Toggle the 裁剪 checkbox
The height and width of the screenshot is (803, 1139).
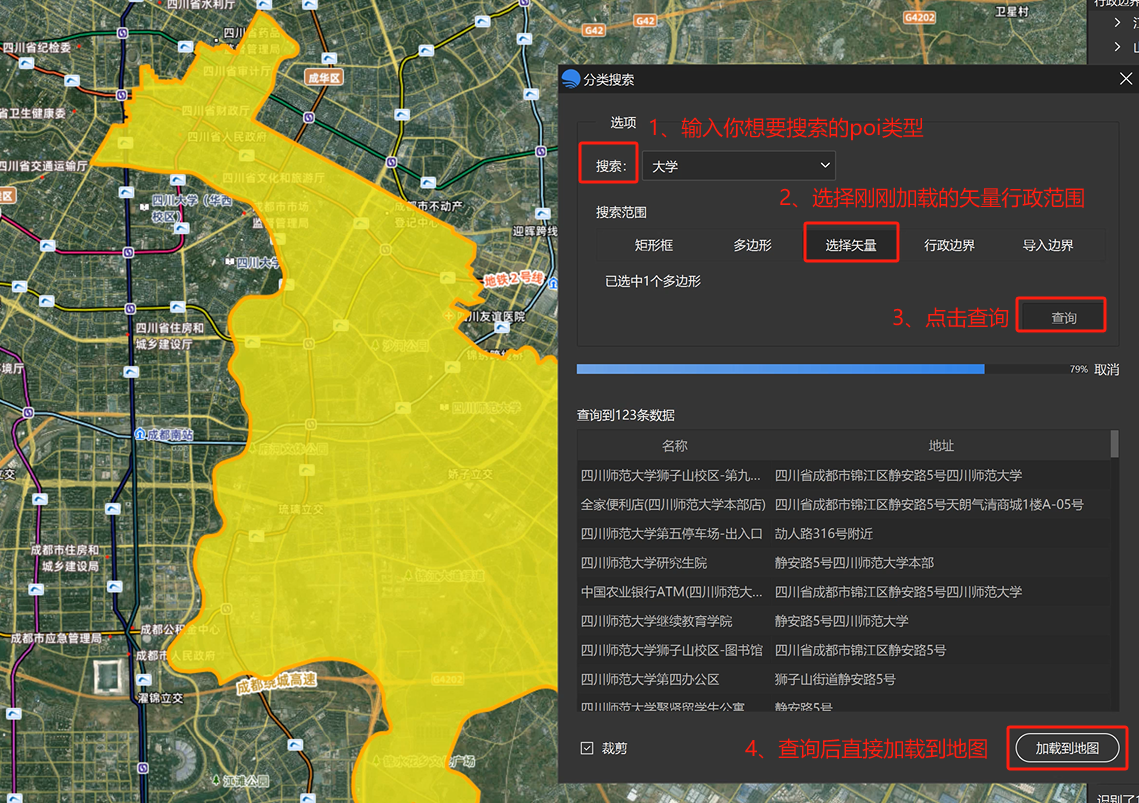(x=587, y=748)
